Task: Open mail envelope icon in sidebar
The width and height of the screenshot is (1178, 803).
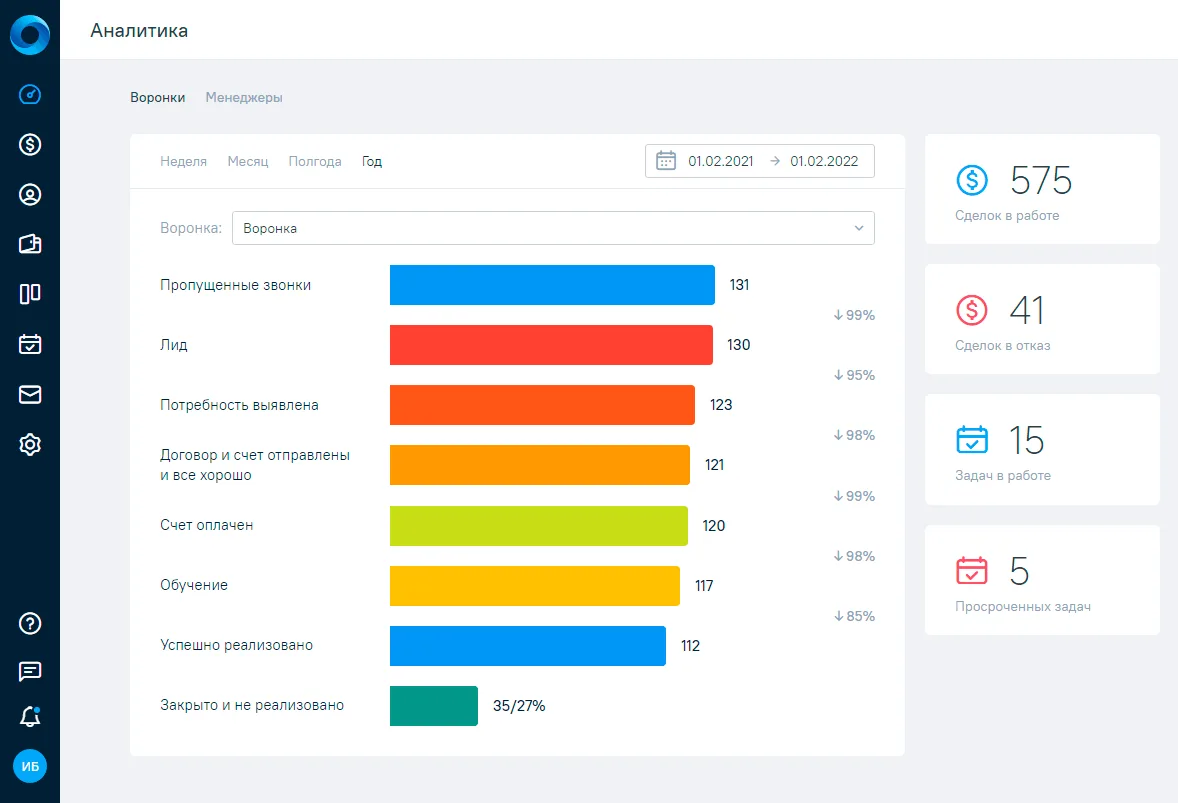Action: coord(30,394)
